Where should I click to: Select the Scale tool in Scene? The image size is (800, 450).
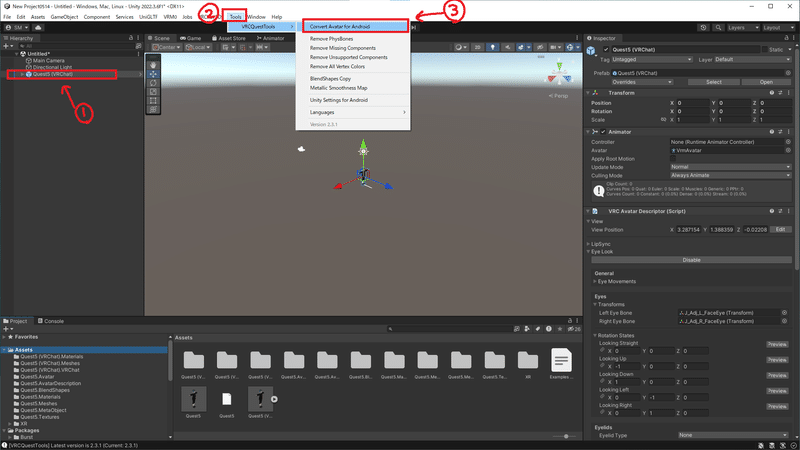153,92
